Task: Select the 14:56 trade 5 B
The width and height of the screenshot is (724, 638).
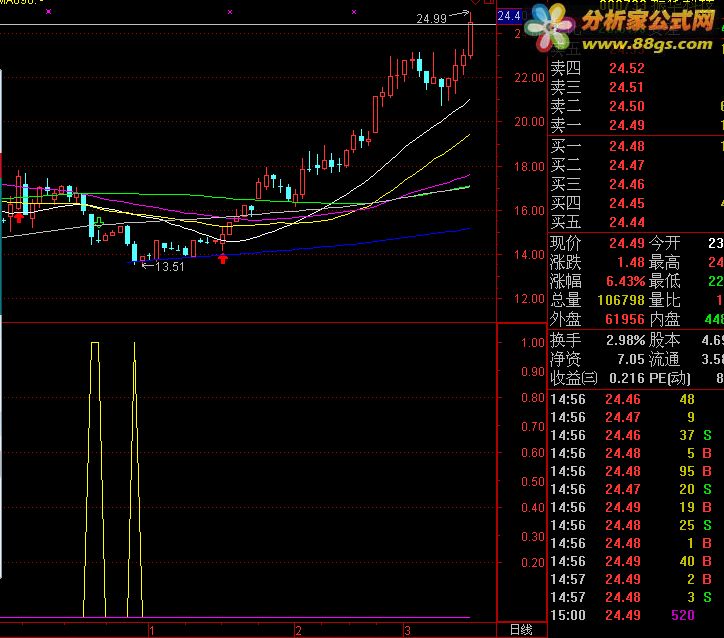Action: 637,453
